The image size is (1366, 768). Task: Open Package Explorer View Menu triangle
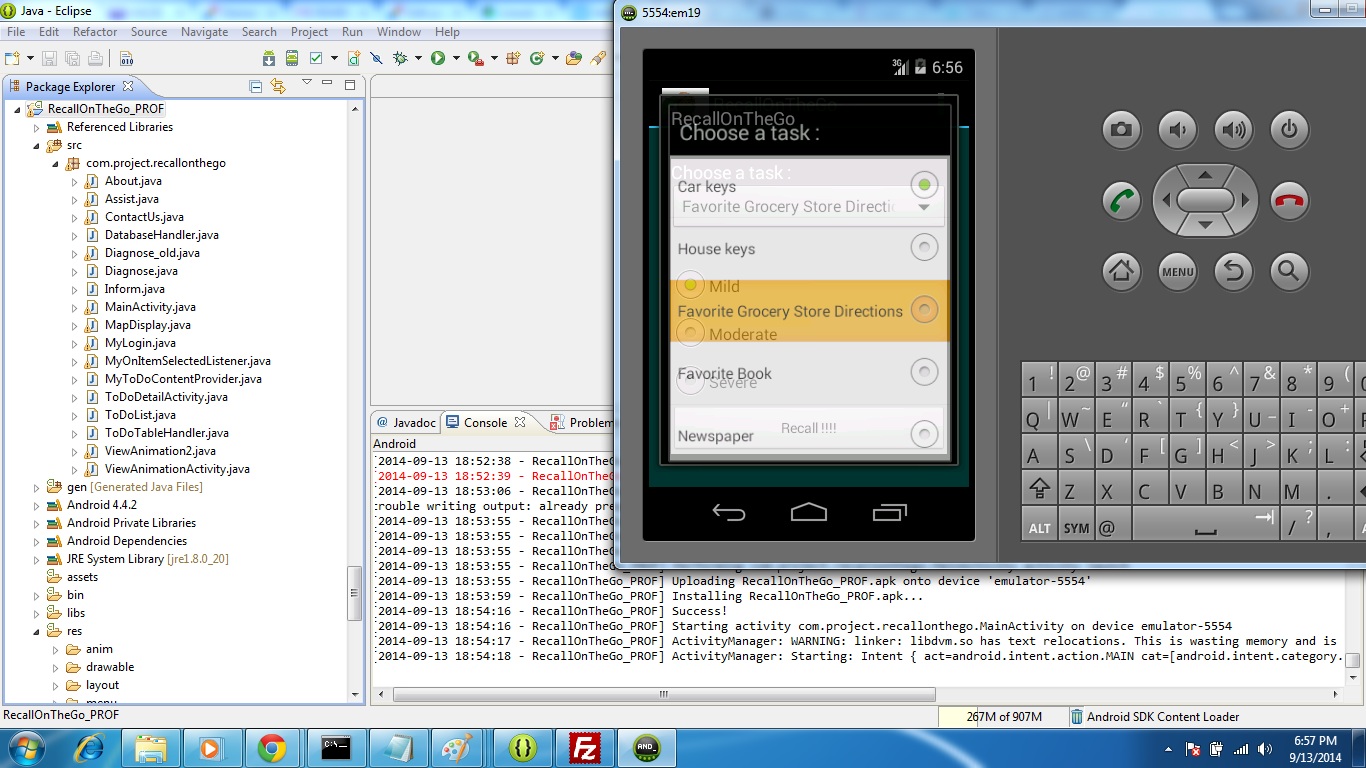(x=307, y=82)
